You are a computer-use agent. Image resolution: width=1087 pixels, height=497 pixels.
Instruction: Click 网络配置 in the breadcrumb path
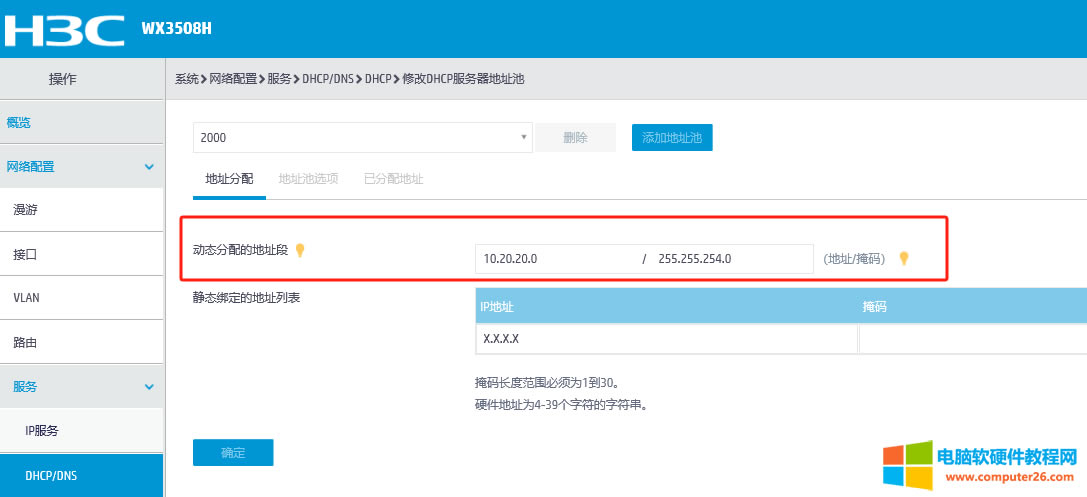(233, 79)
